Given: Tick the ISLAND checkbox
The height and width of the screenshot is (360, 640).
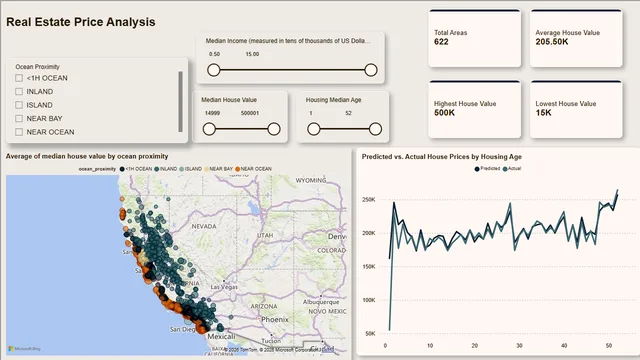Looking at the screenshot, I should pyautogui.click(x=19, y=105).
